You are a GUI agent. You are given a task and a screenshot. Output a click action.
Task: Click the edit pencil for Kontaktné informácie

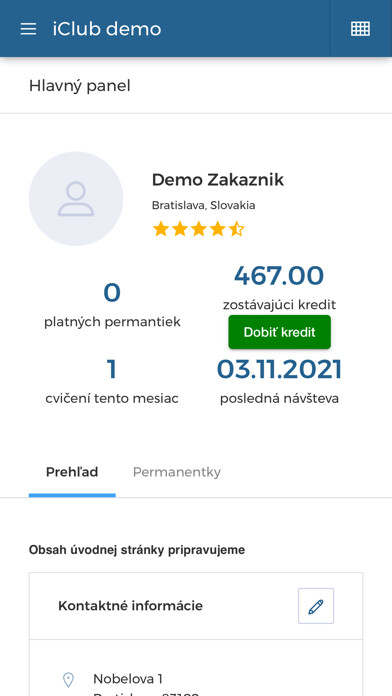pos(316,606)
